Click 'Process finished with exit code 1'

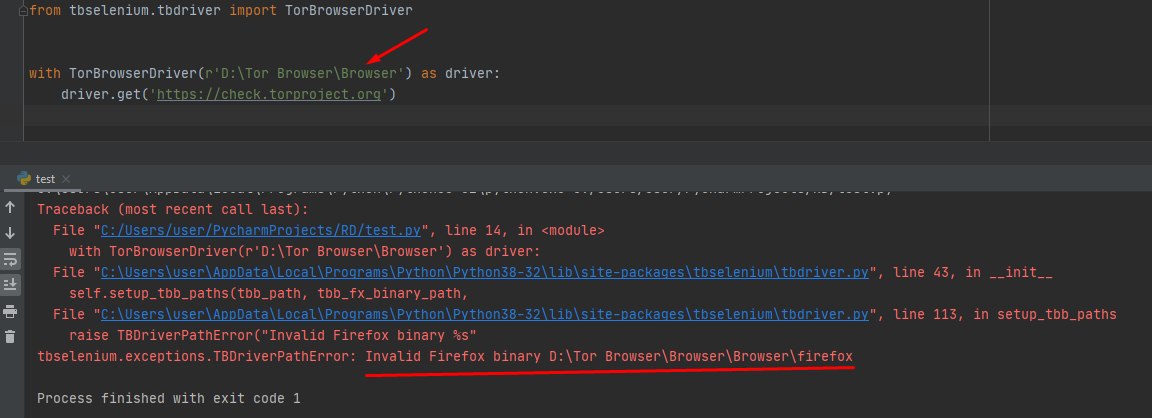click(168, 399)
